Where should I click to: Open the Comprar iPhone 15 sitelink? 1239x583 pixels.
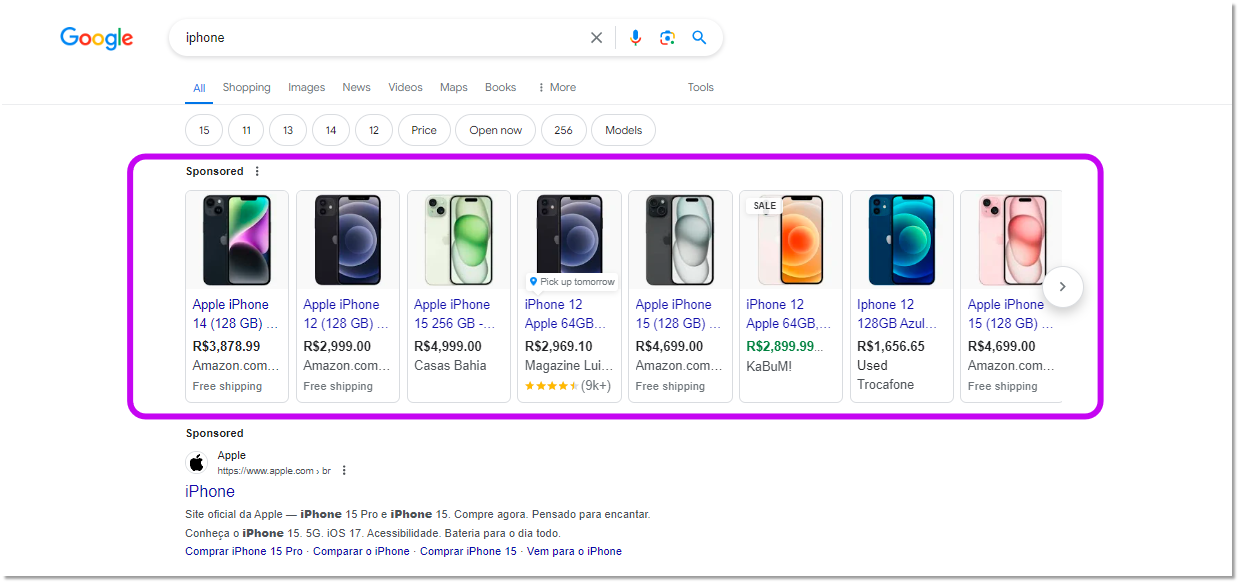(x=468, y=551)
